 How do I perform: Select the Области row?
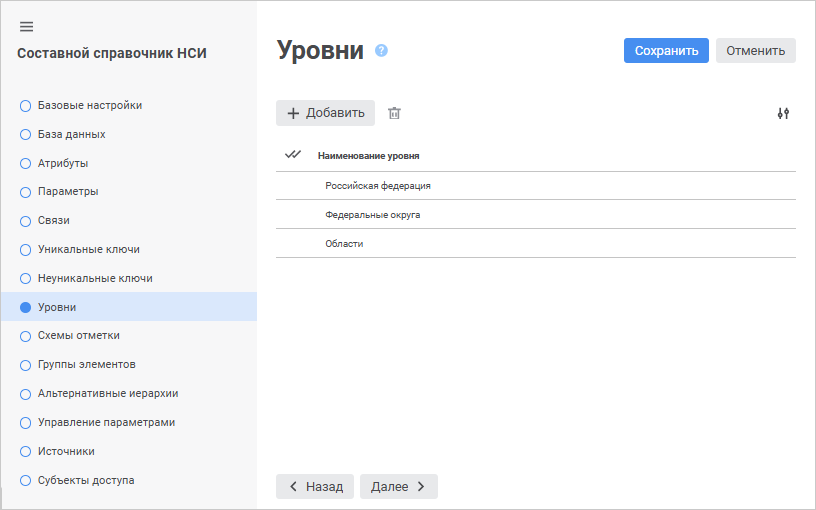pyautogui.click(x=536, y=244)
